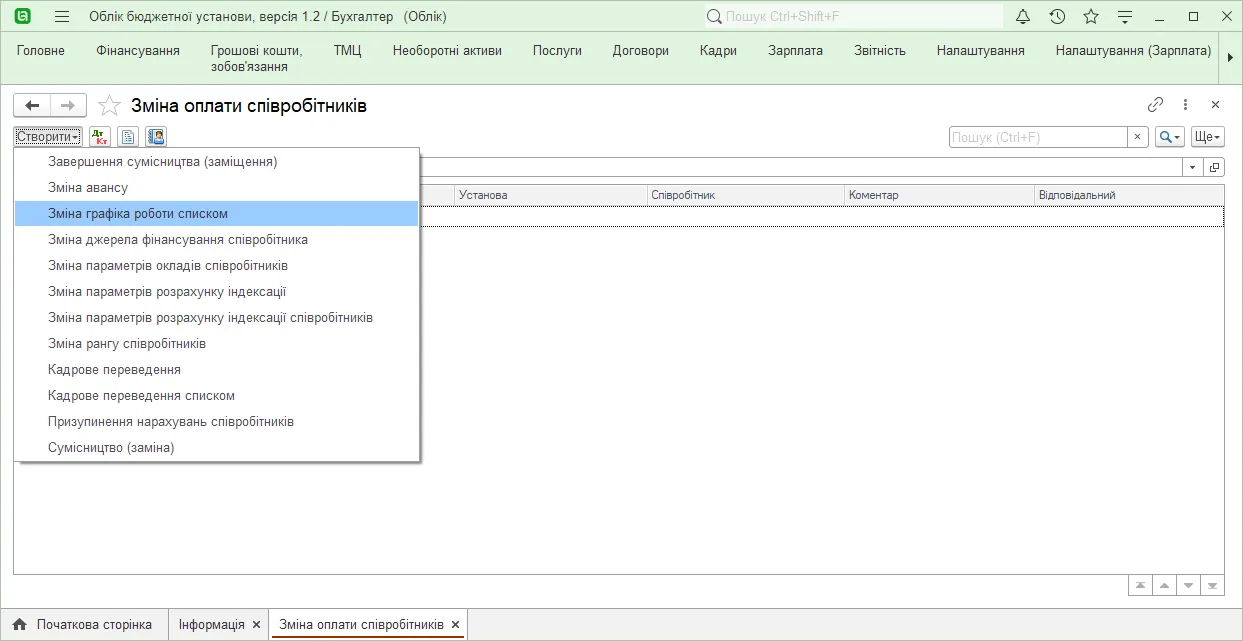Expand the Створити dropdown button
The image size is (1243, 641).
pyautogui.click(x=48, y=137)
